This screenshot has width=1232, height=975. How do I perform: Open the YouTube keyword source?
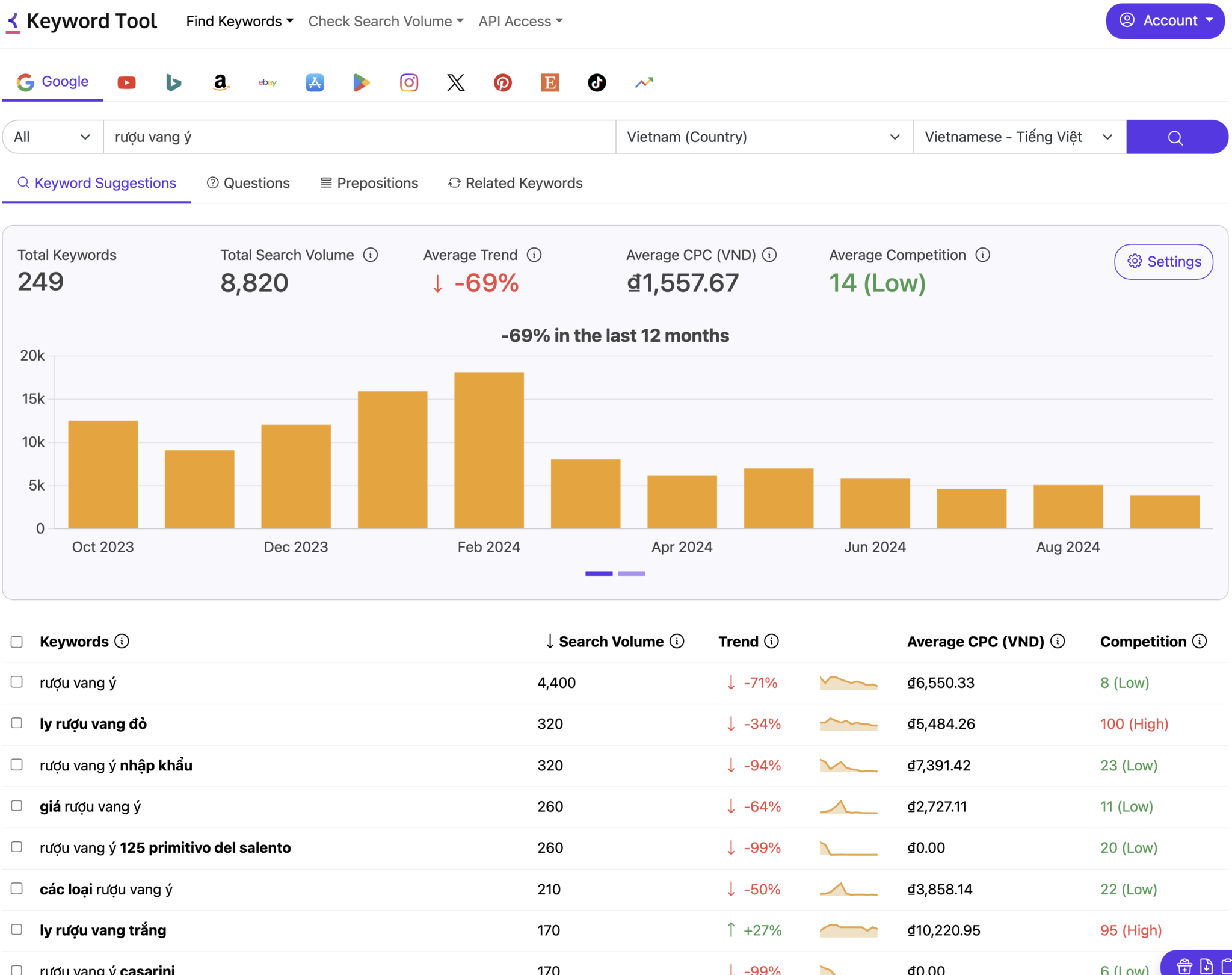[126, 82]
